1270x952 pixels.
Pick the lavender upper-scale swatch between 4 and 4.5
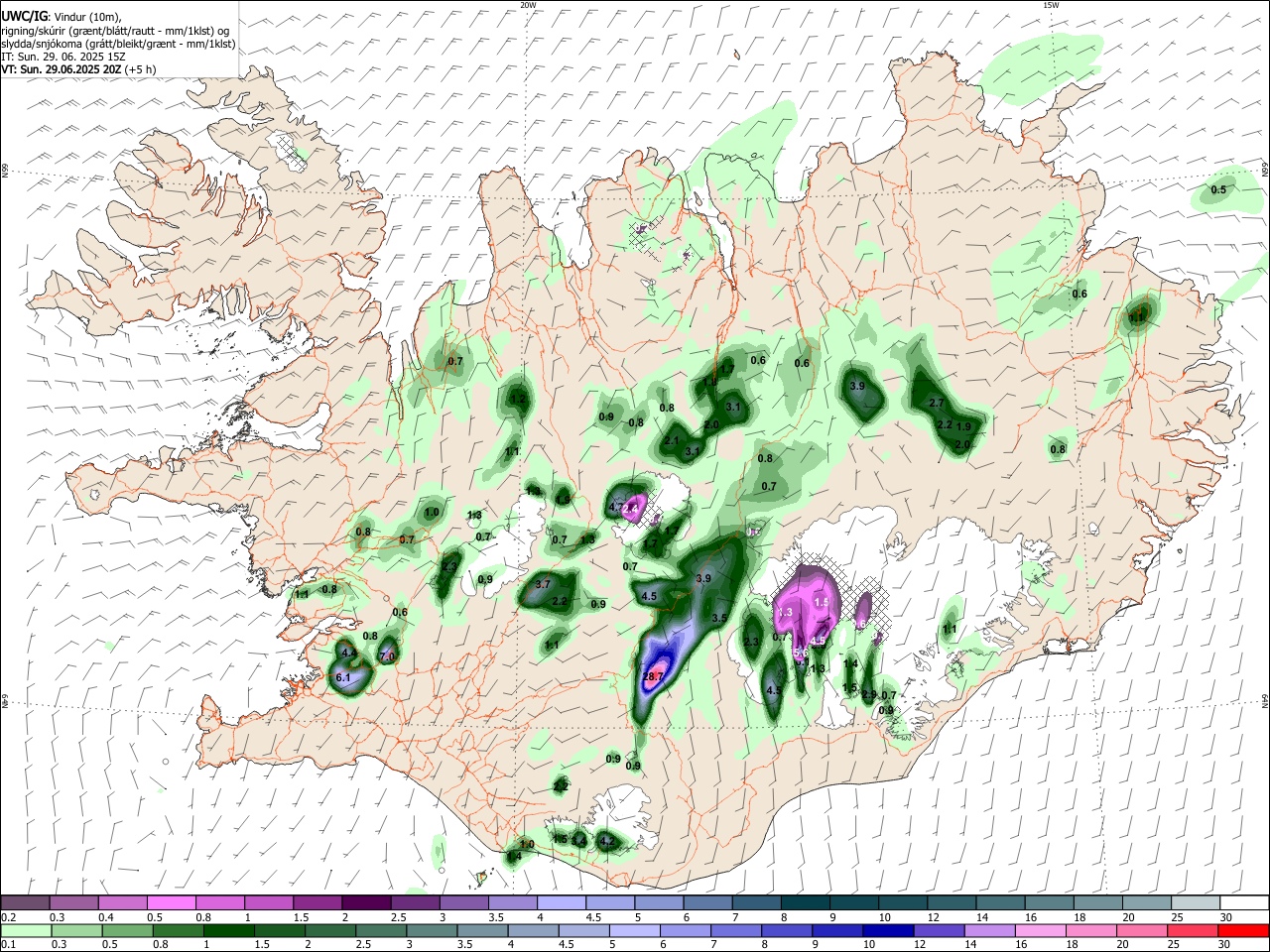pos(561,902)
